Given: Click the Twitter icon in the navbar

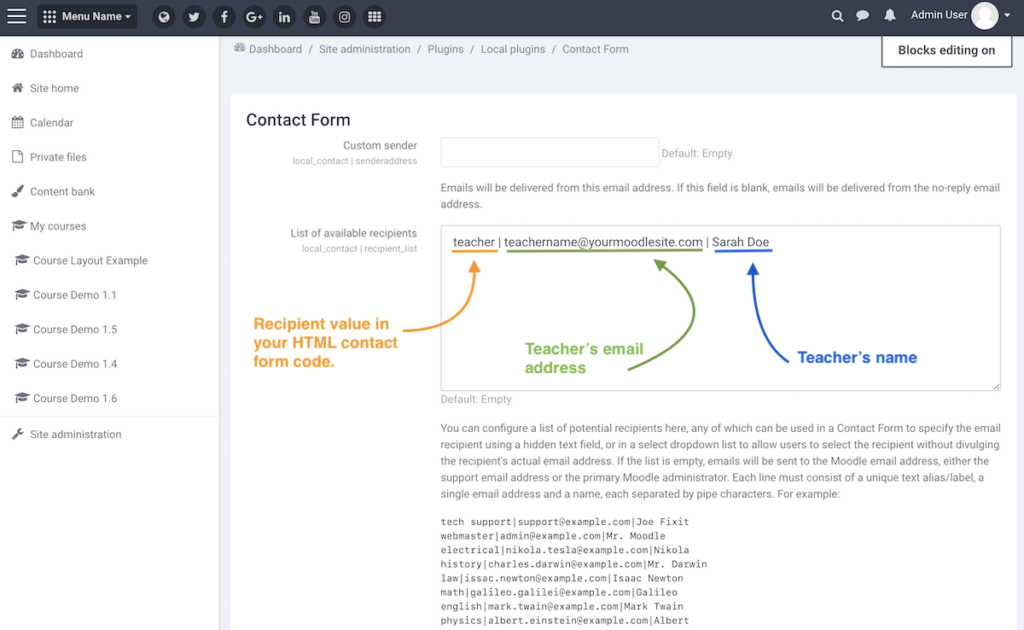Looking at the screenshot, I should click(193, 16).
